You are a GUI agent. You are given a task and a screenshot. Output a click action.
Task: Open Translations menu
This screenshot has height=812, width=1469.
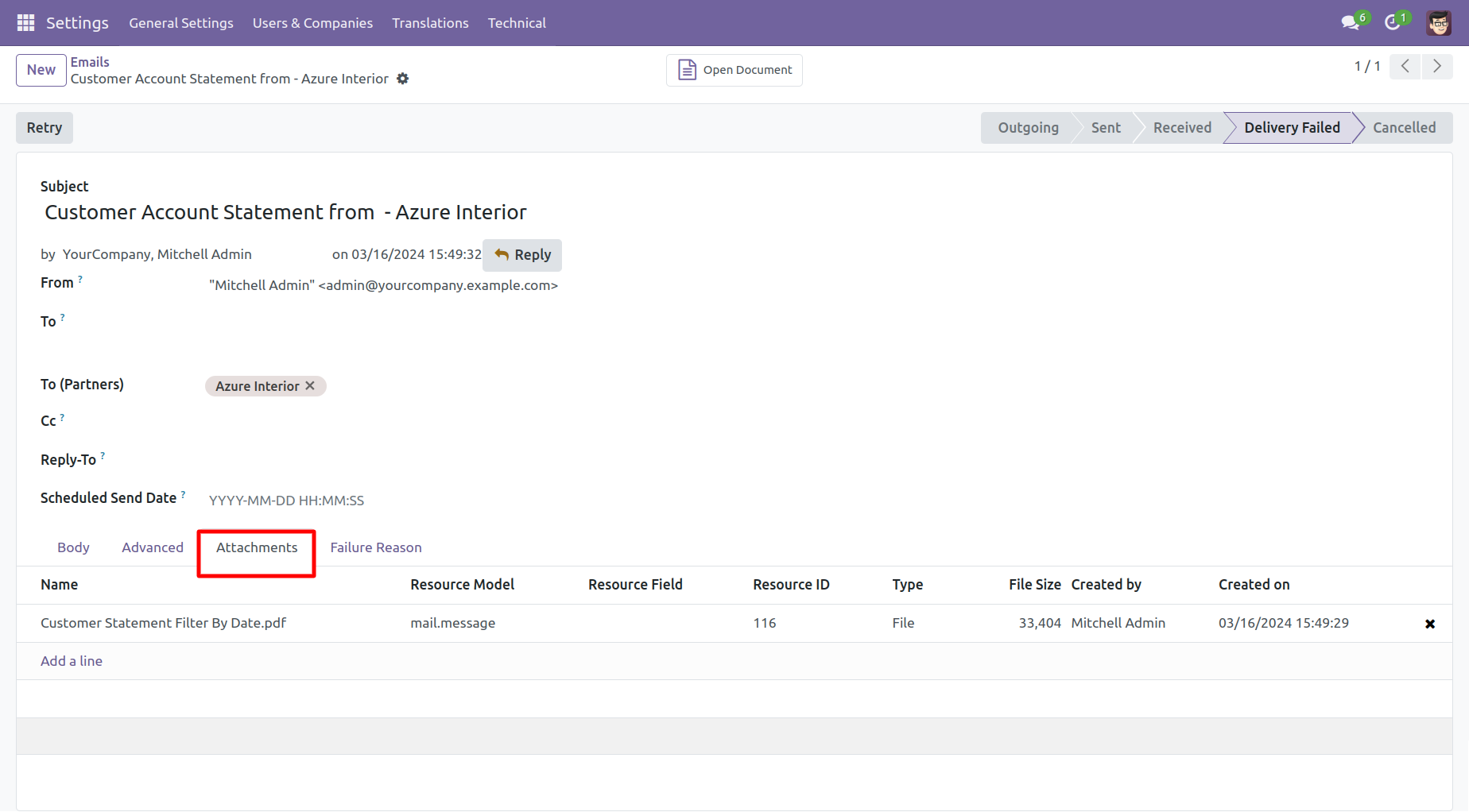point(430,23)
